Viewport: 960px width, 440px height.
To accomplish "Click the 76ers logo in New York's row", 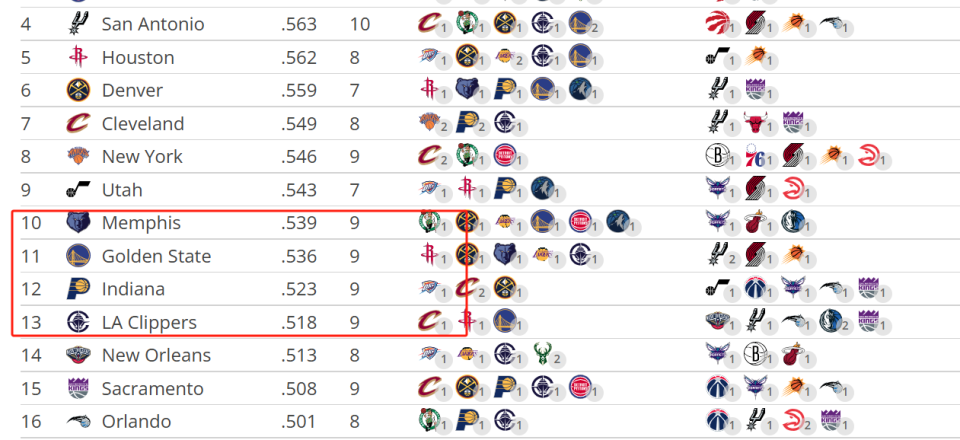I will [755, 156].
